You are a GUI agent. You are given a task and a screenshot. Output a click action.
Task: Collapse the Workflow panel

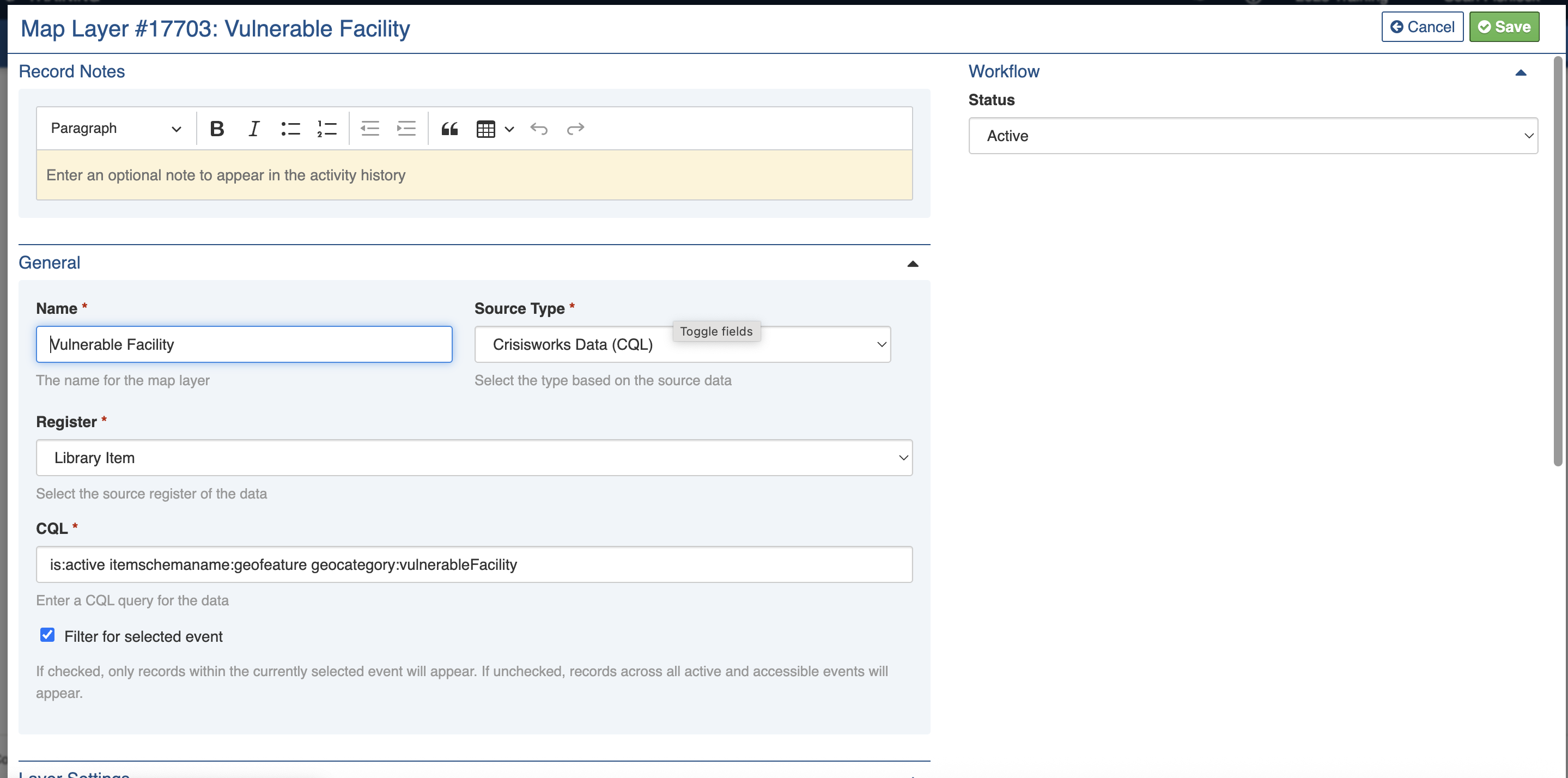1521,72
